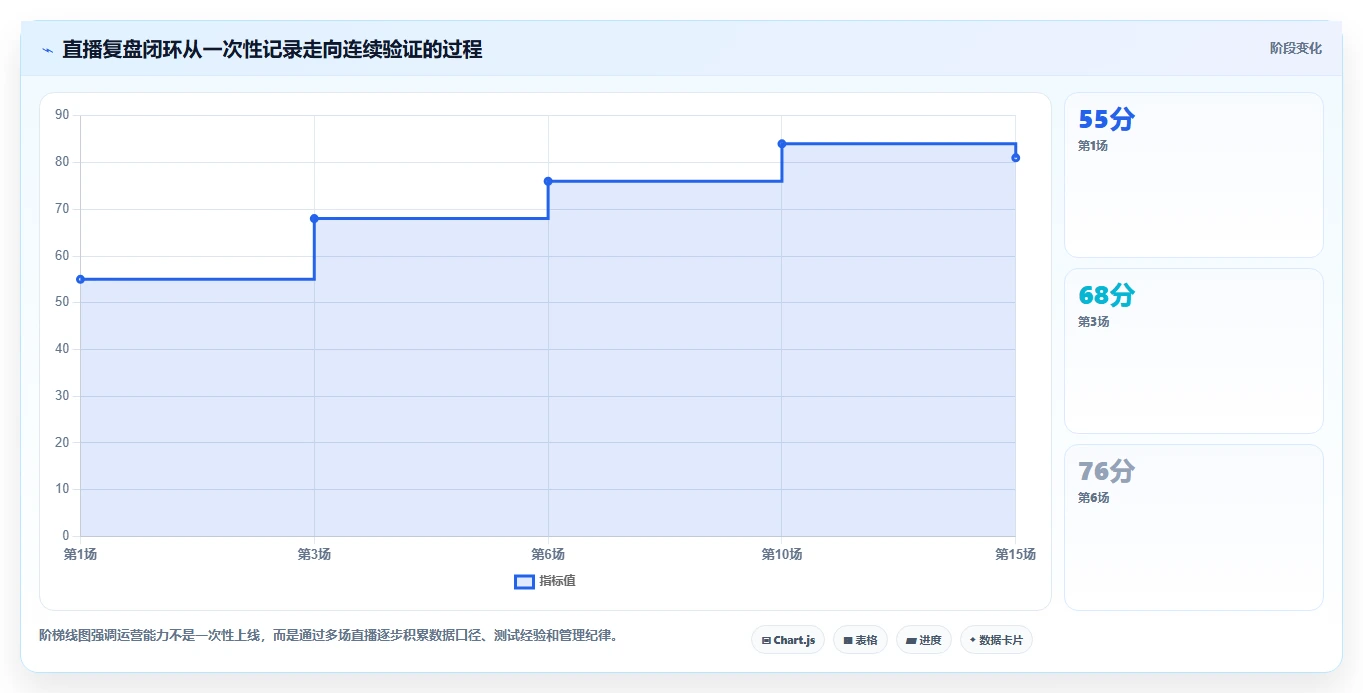
Task: Click the y-axis value 10
Action: coord(62,489)
